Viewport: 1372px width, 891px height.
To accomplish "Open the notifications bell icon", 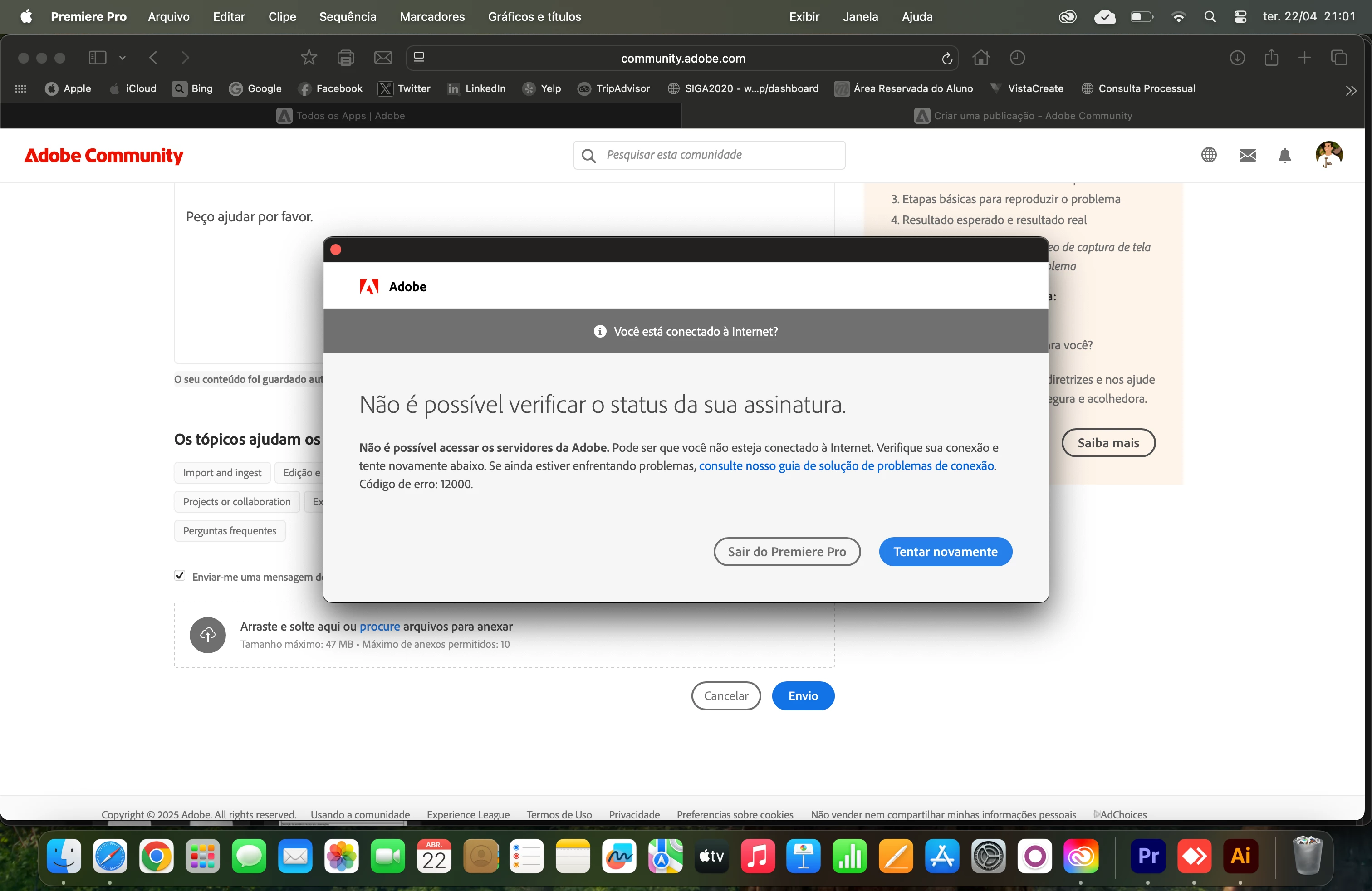I will (x=1284, y=155).
